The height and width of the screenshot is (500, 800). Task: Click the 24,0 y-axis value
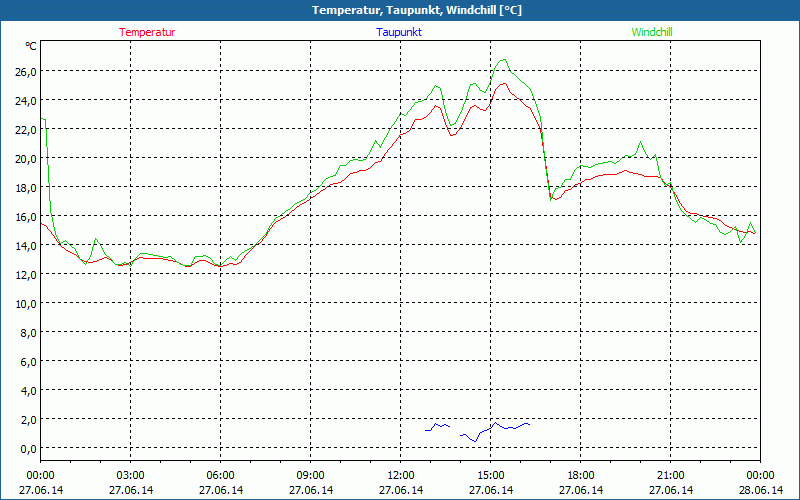point(26,101)
